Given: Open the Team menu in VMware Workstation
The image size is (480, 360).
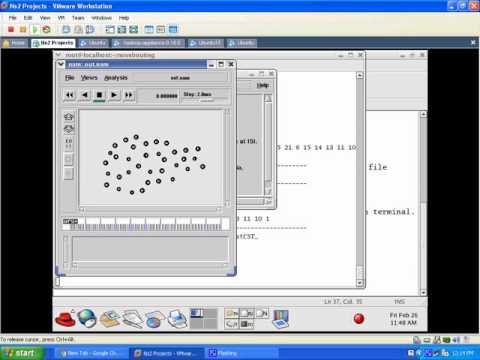Looking at the screenshot, I should [x=78, y=18].
